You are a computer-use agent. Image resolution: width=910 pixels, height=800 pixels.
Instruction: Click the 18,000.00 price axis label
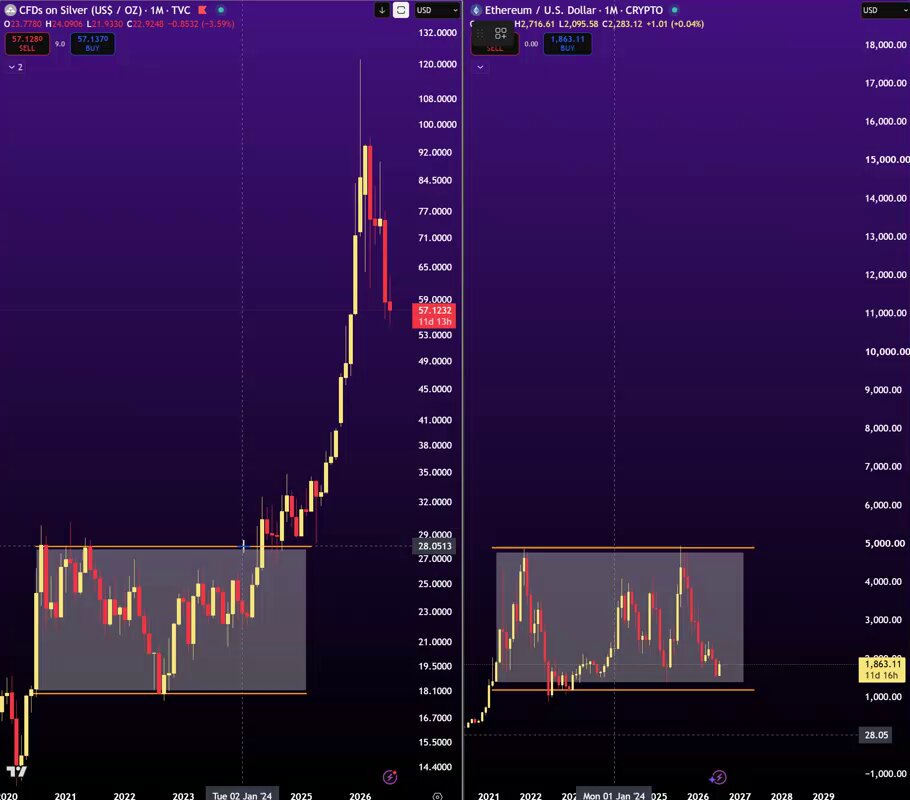click(886, 45)
